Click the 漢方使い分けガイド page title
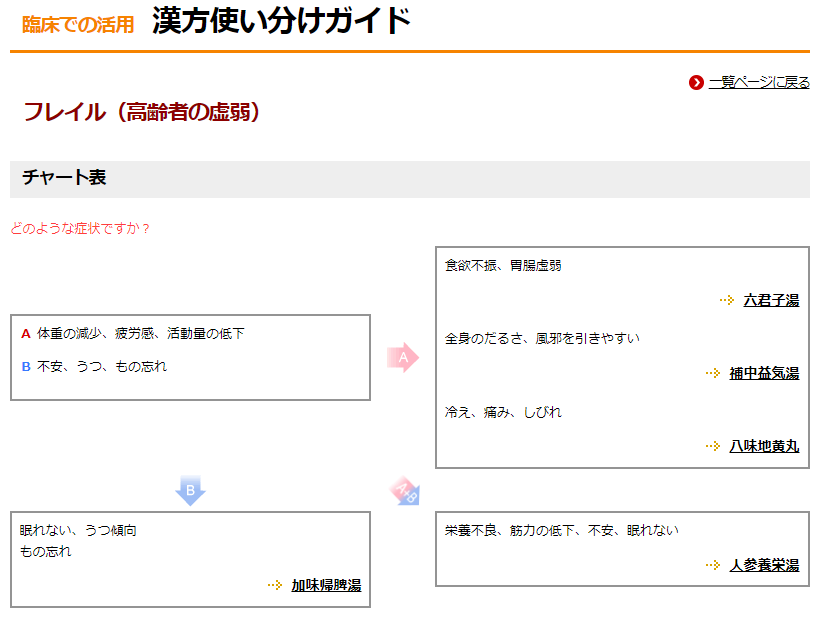The height and width of the screenshot is (631, 830). click(281, 21)
